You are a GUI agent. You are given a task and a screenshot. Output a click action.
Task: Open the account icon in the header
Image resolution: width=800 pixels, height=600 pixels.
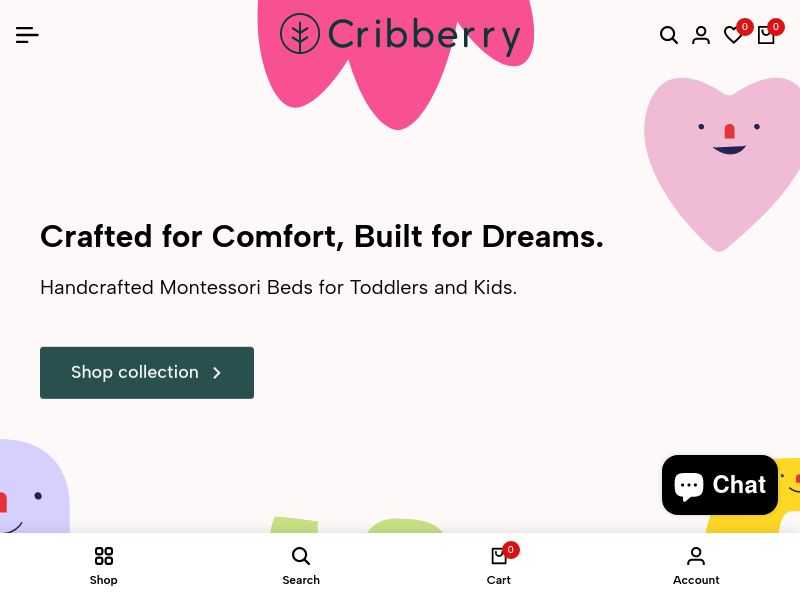click(x=701, y=35)
